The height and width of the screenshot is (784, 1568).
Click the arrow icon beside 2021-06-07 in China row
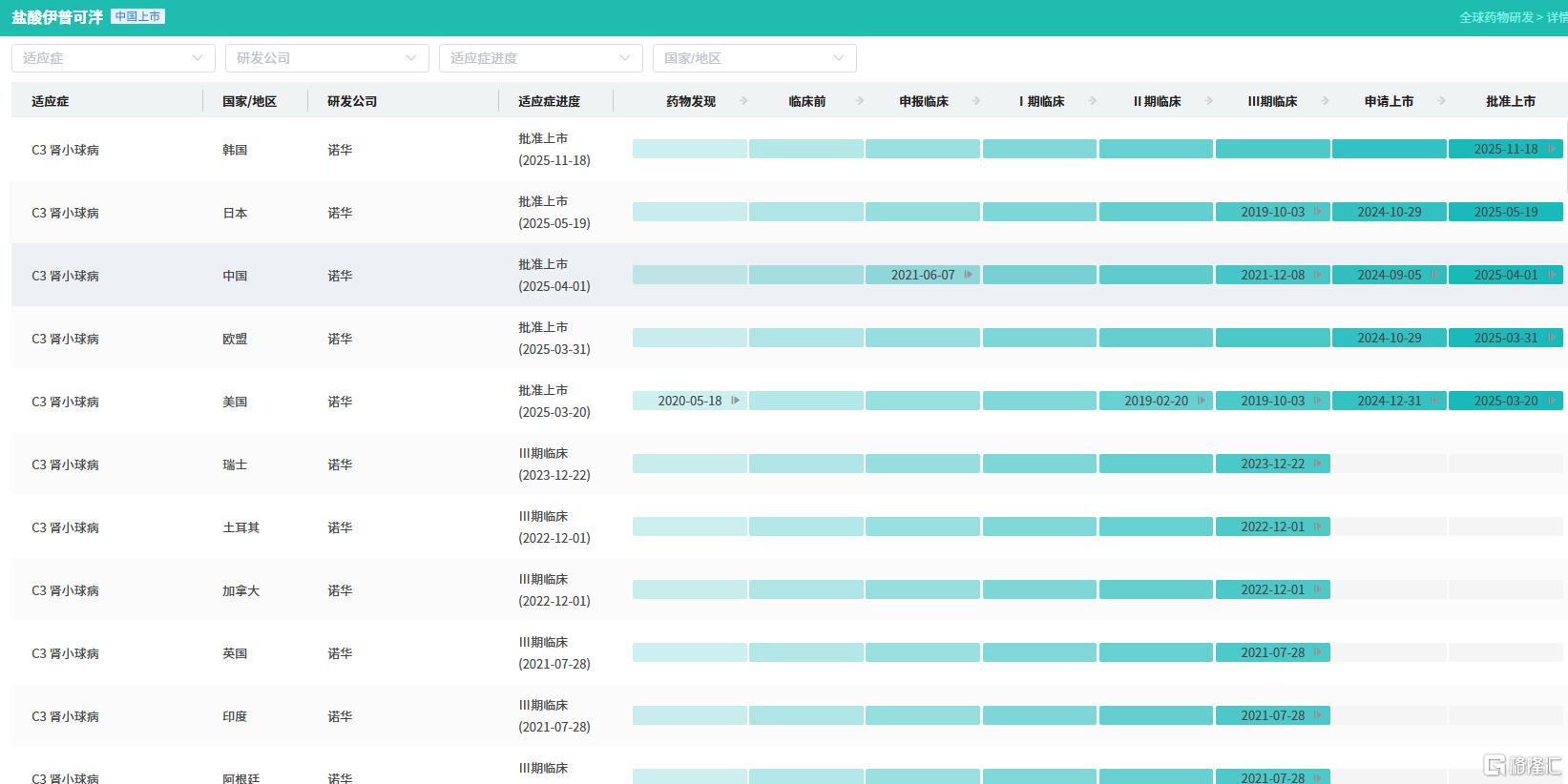pos(968,275)
